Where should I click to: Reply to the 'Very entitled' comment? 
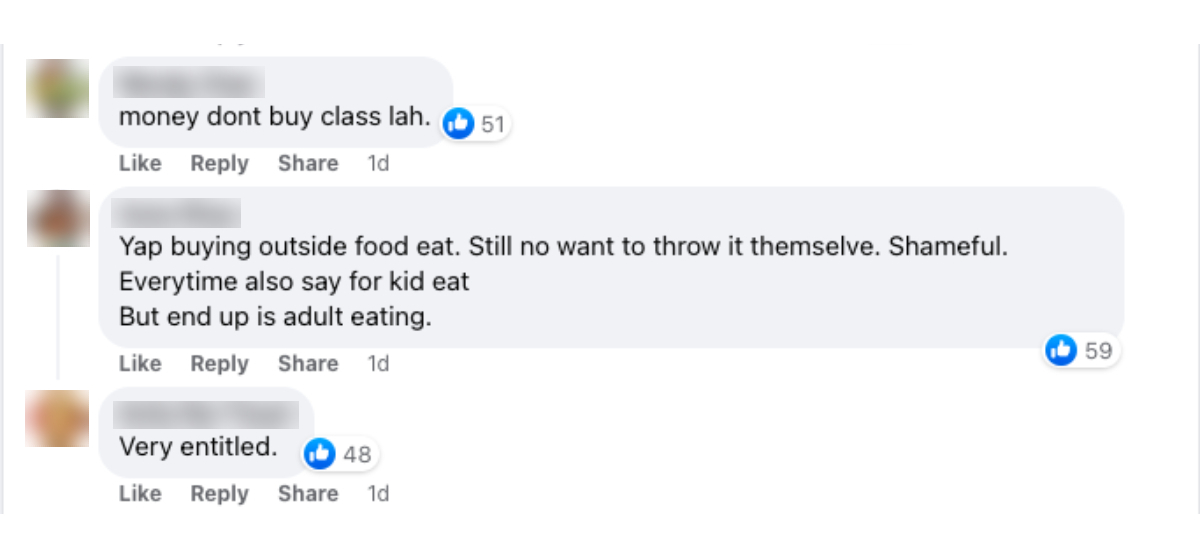click(x=219, y=493)
